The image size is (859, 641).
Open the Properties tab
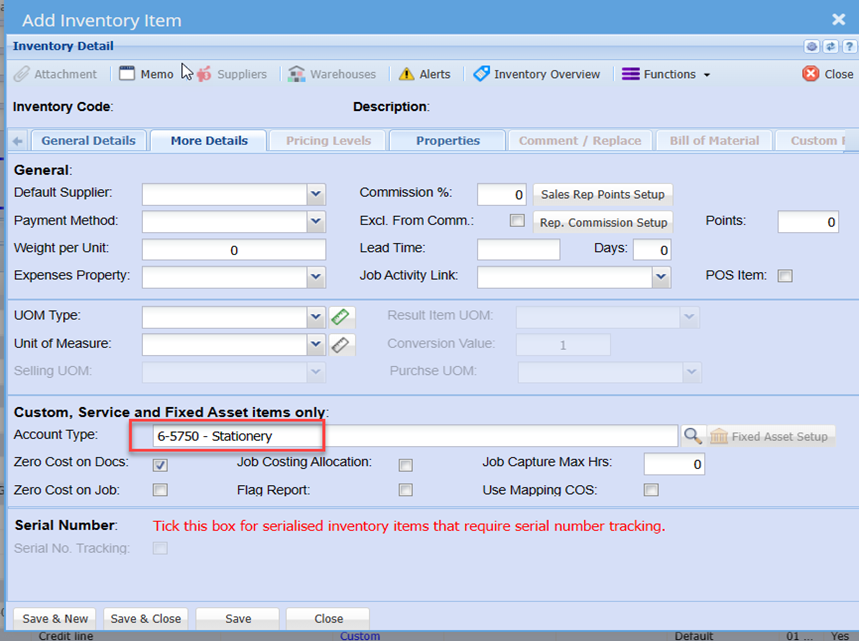[x=447, y=141]
